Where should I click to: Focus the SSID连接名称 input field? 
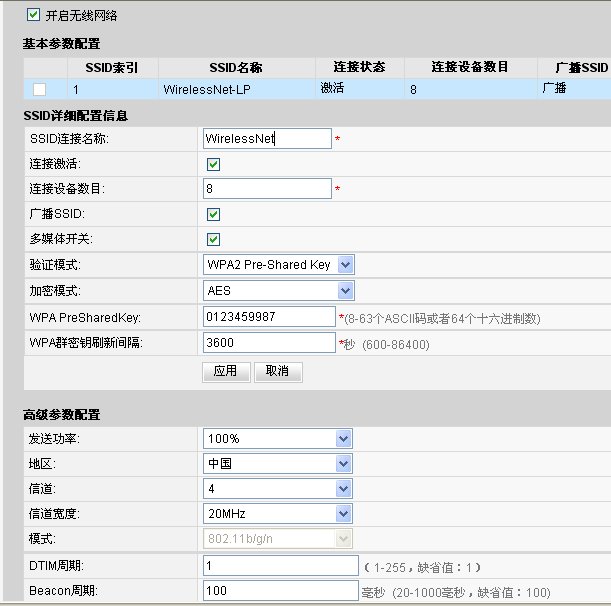click(267, 139)
